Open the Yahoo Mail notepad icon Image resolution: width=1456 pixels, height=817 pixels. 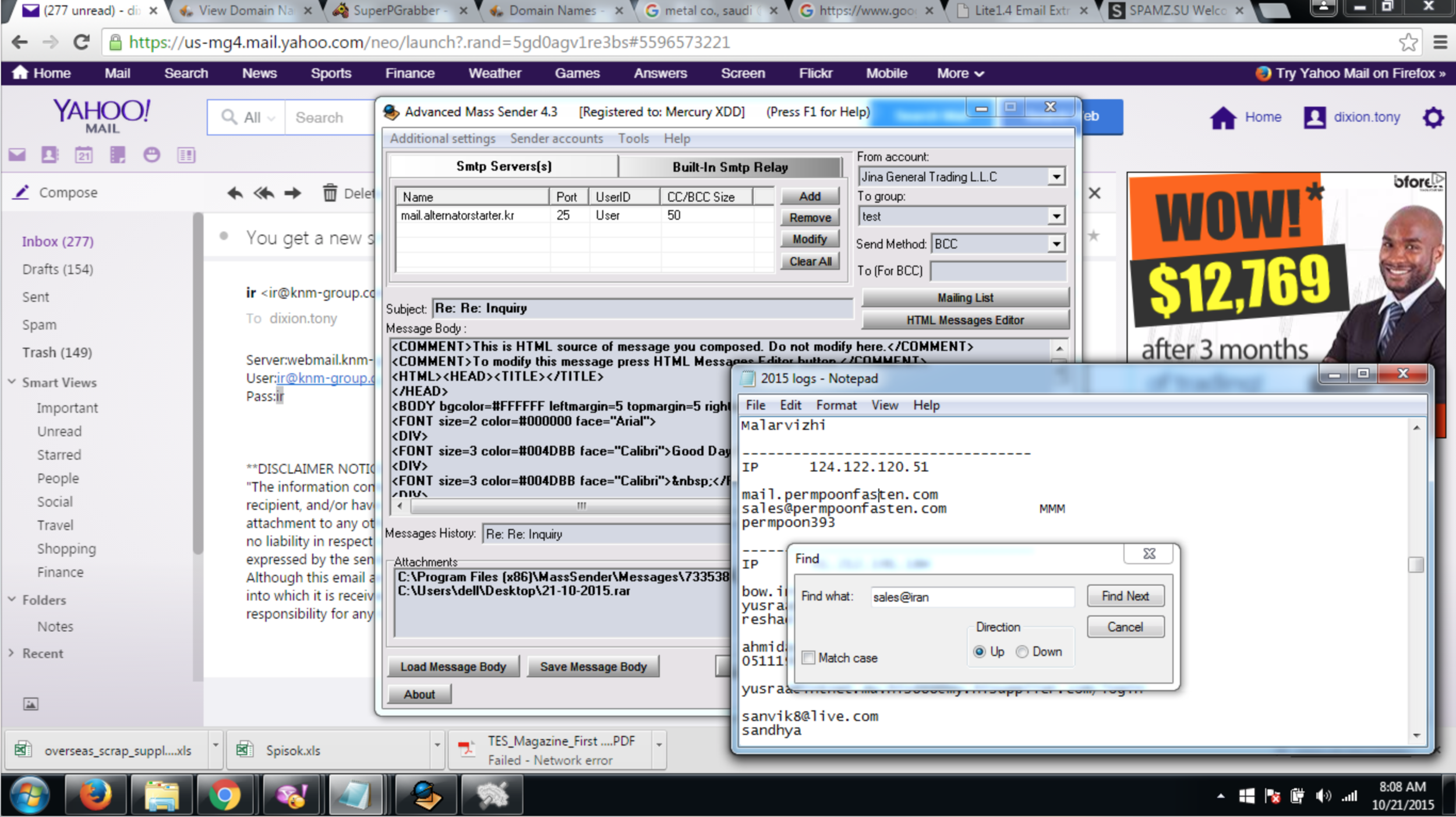coord(118,155)
